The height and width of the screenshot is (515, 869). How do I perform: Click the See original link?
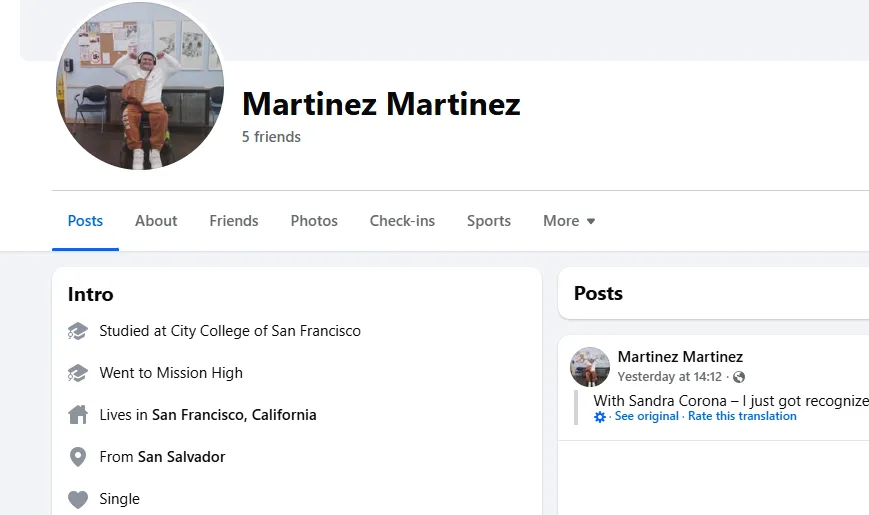(x=646, y=416)
